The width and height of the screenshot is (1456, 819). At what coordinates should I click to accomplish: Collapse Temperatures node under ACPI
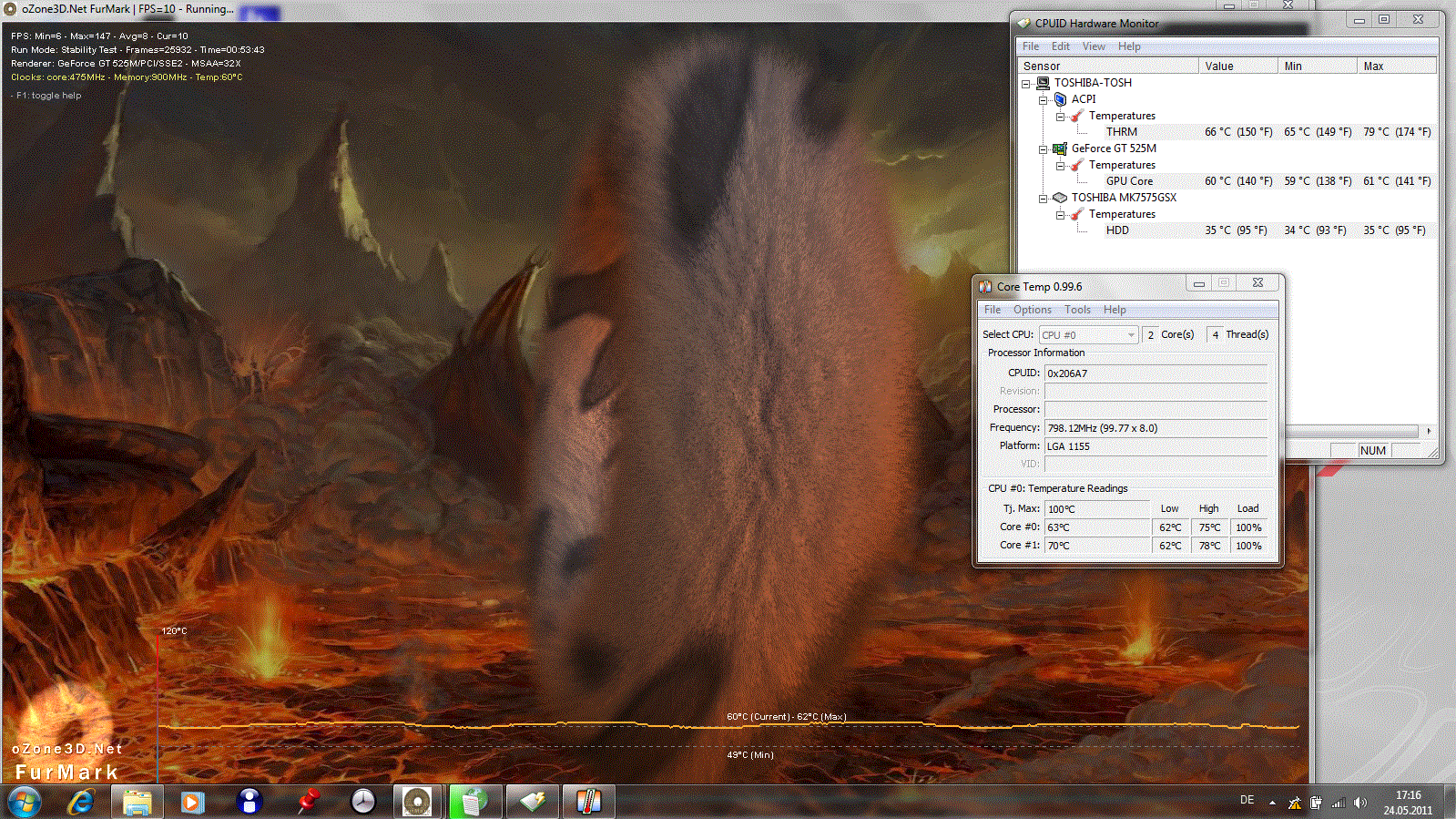click(1061, 116)
